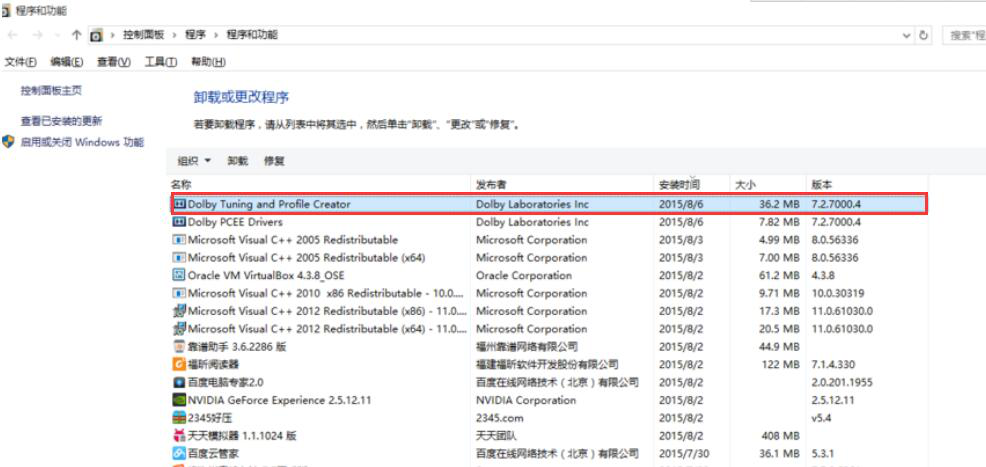
Task: Open the 帮助(H) menu
Action: (x=208, y=62)
